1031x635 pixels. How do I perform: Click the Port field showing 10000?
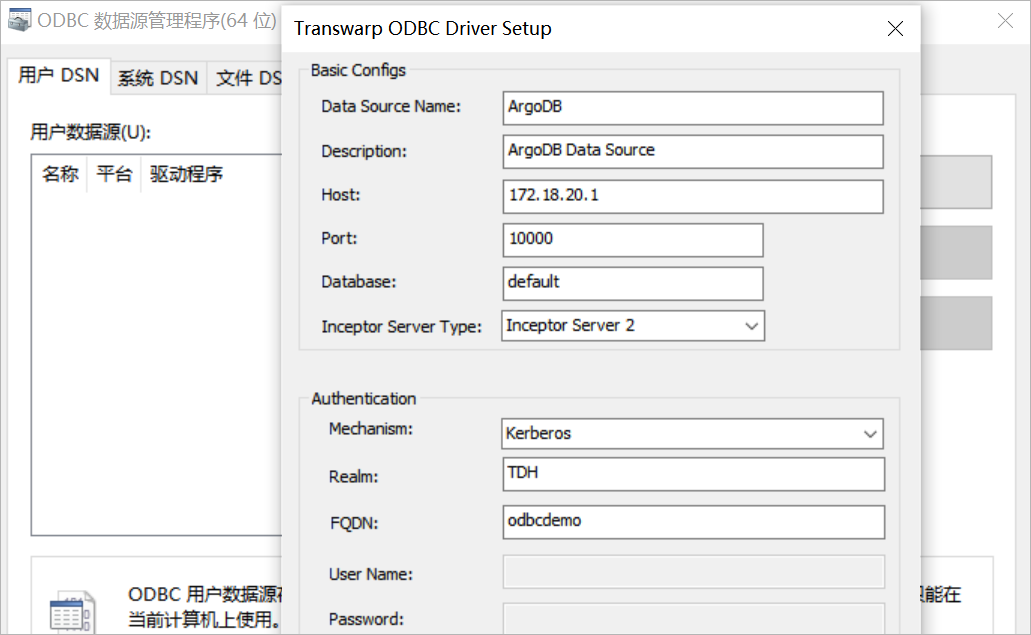(x=633, y=239)
